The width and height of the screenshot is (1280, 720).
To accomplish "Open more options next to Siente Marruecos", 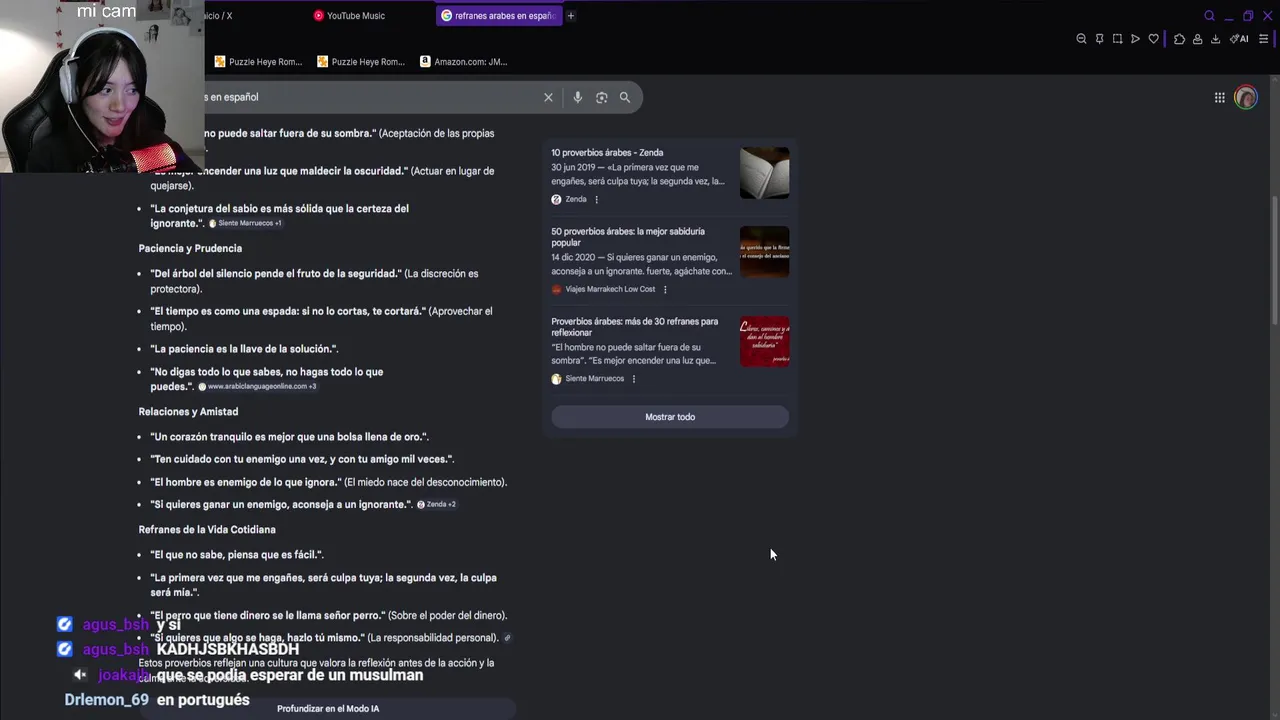I will [x=633, y=378].
